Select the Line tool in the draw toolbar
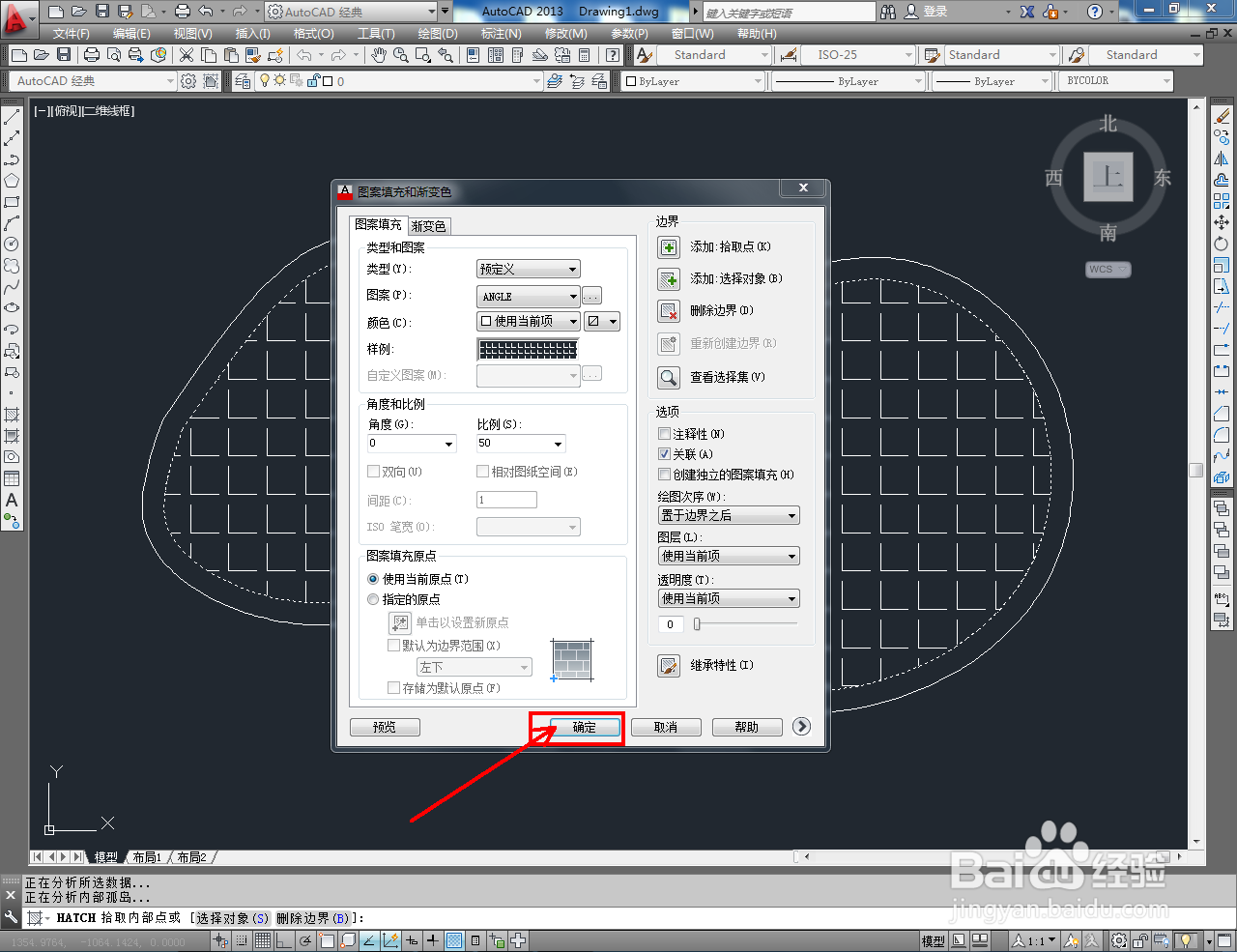Screen dimensions: 1237x952 tap(12, 118)
